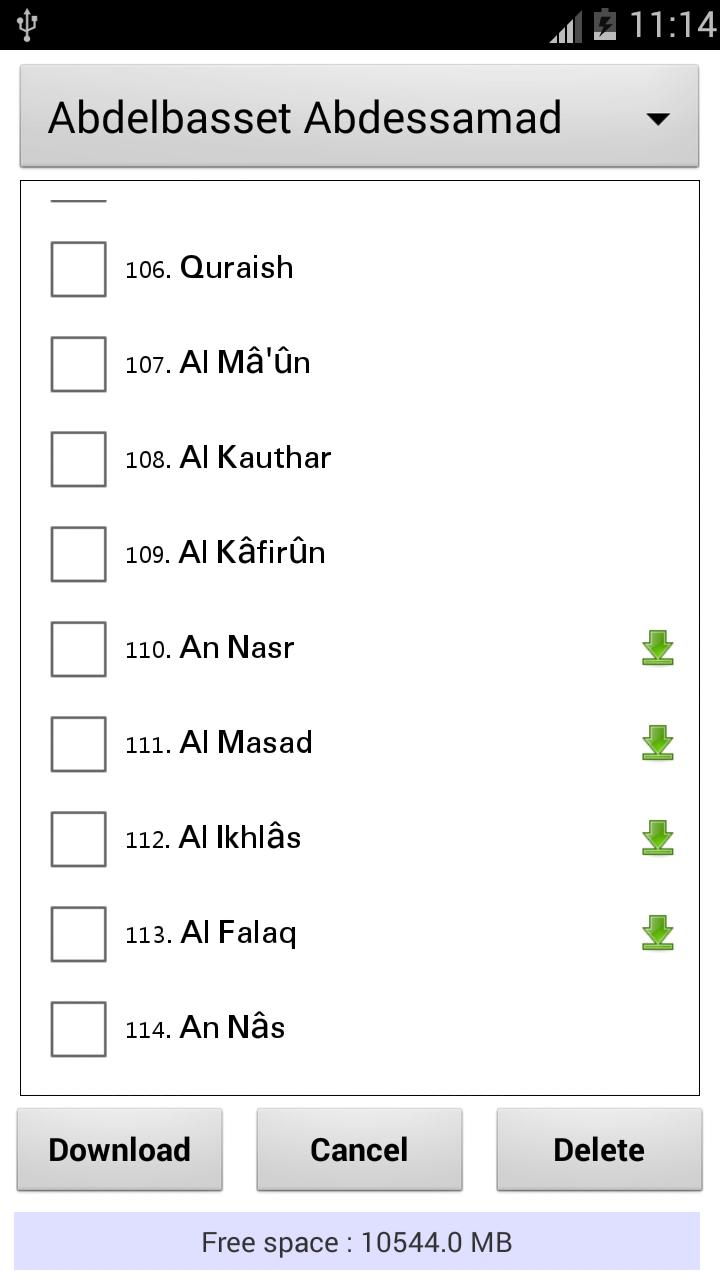The image size is (720, 1280).
Task: Tap the USB icon in status bar
Action: coord(27,24)
